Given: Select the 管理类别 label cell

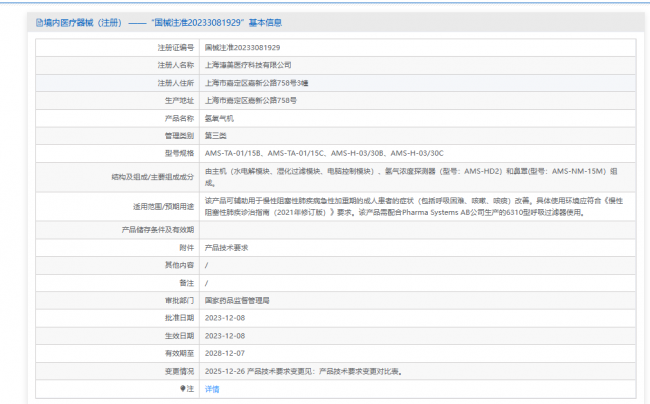Looking at the screenshot, I should tap(118, 135).
